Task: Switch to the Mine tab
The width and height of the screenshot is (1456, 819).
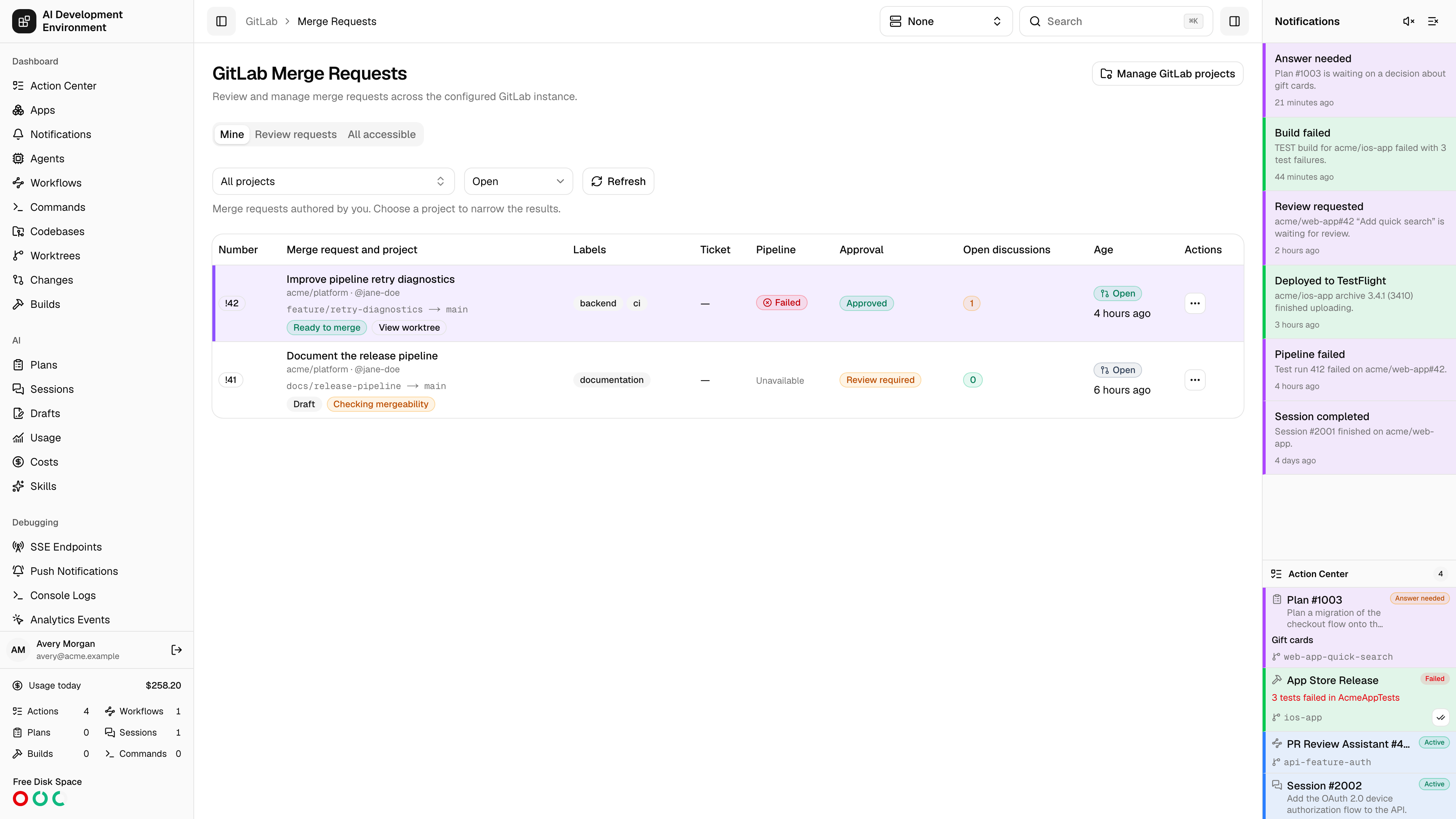Action: [x=232, y=135]
